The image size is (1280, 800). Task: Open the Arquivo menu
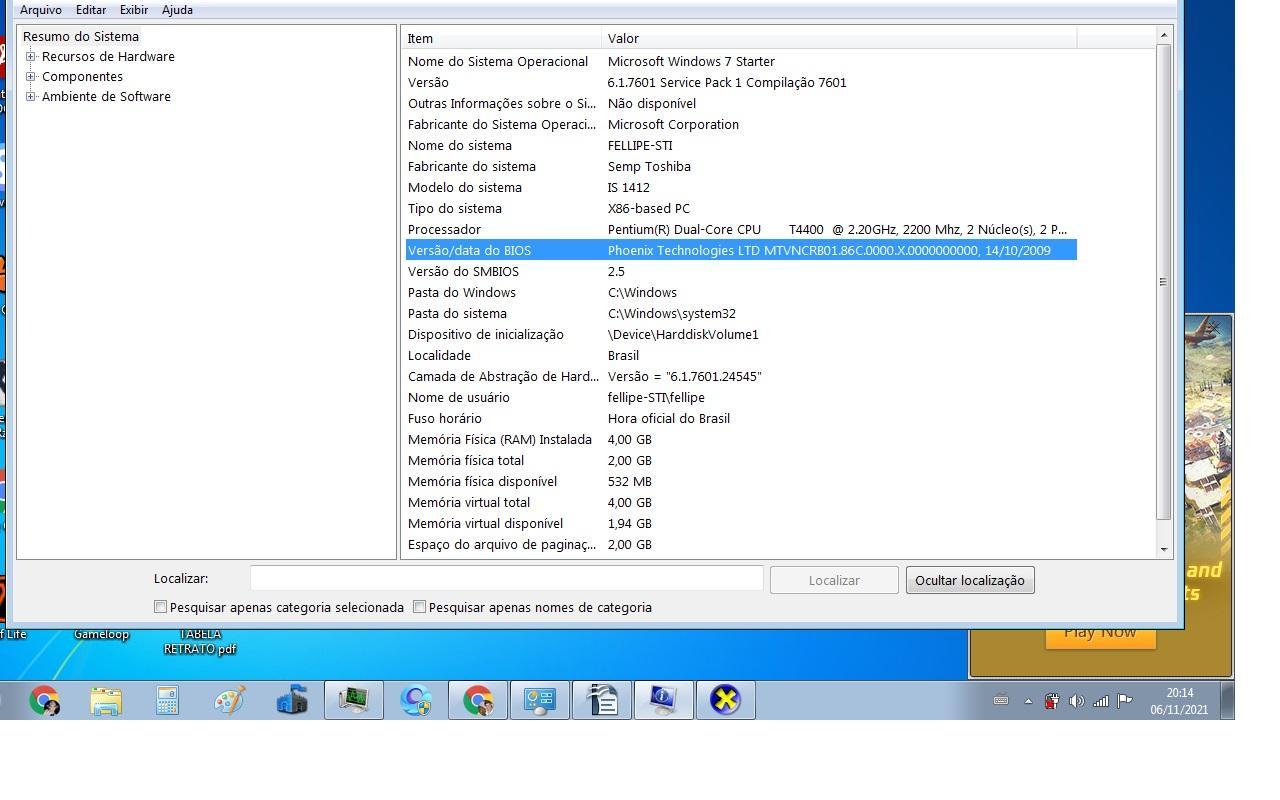[x=41, y=9]
